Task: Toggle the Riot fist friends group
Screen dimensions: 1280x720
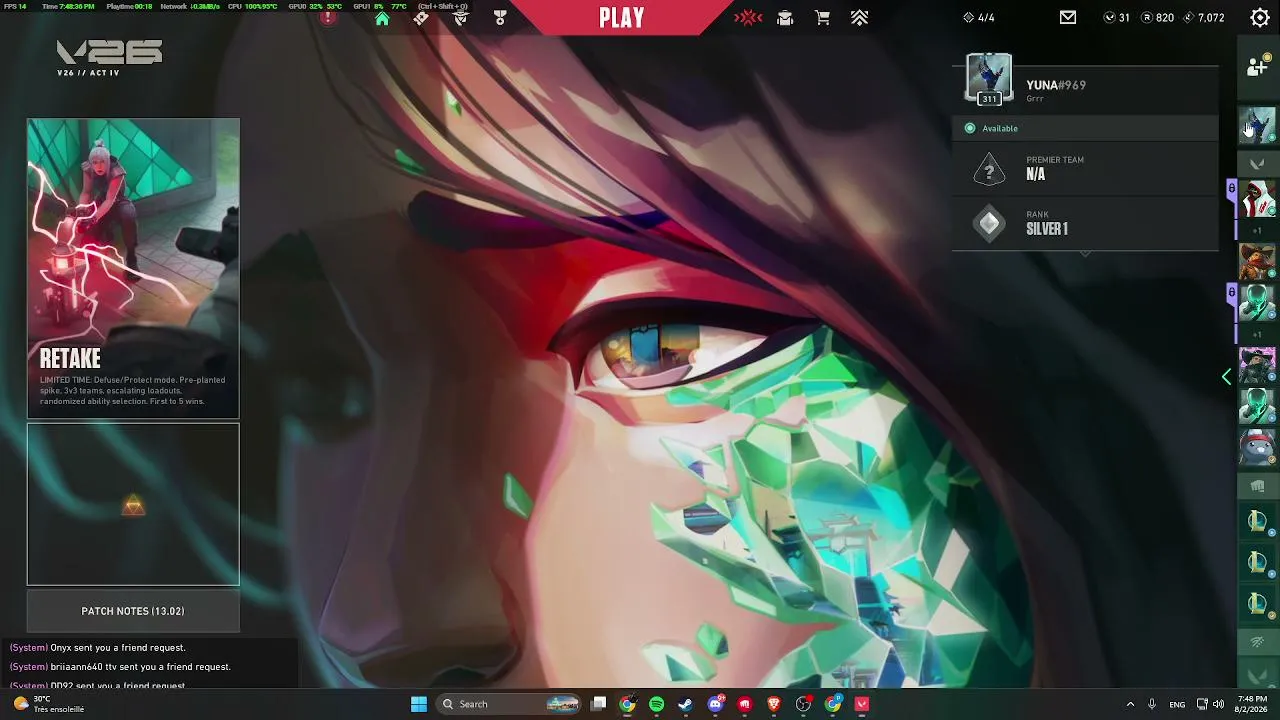Action: (x=1258, y=487)
